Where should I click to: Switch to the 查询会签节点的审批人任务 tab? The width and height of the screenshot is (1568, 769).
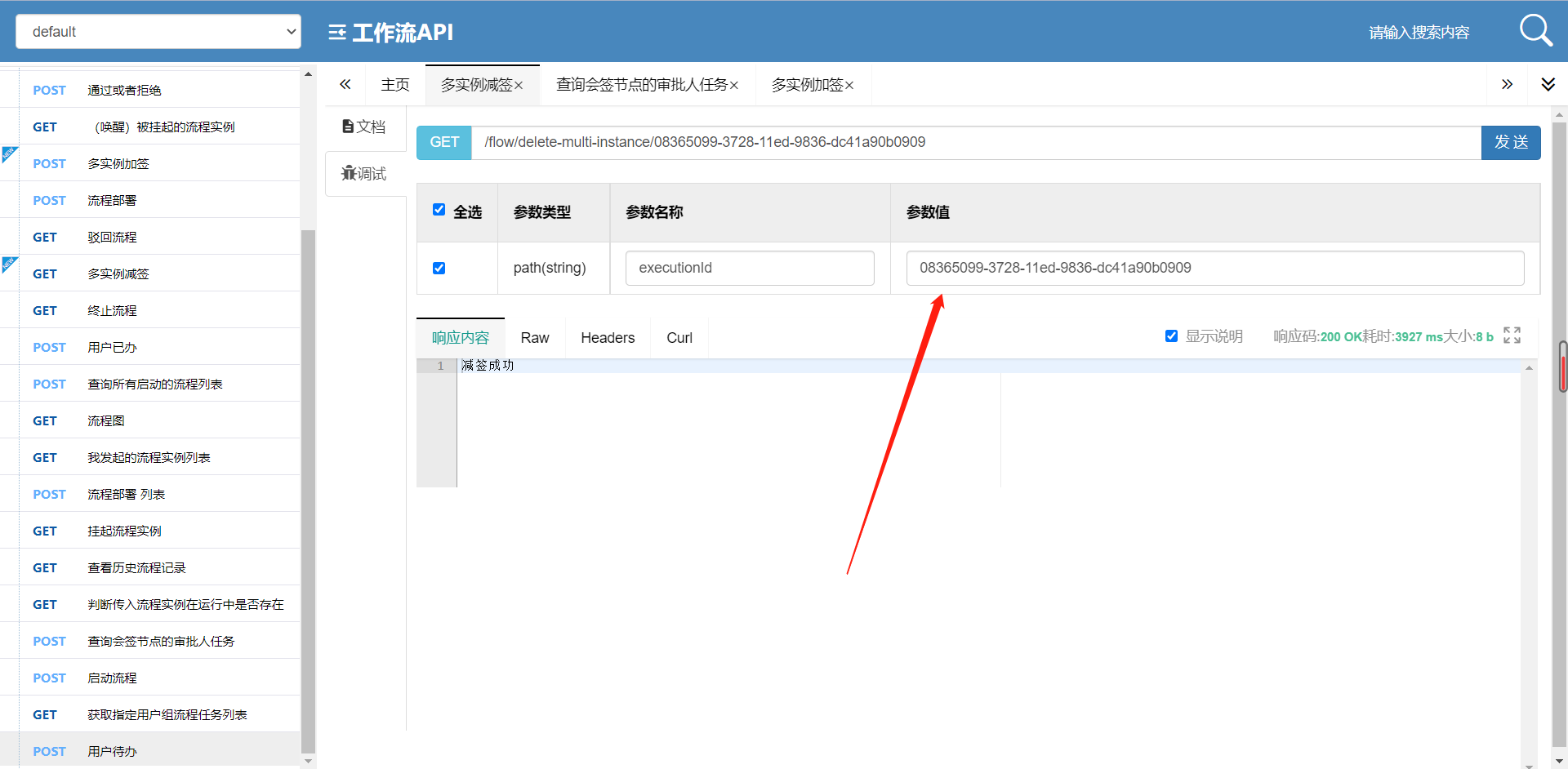tap(642, 85)
